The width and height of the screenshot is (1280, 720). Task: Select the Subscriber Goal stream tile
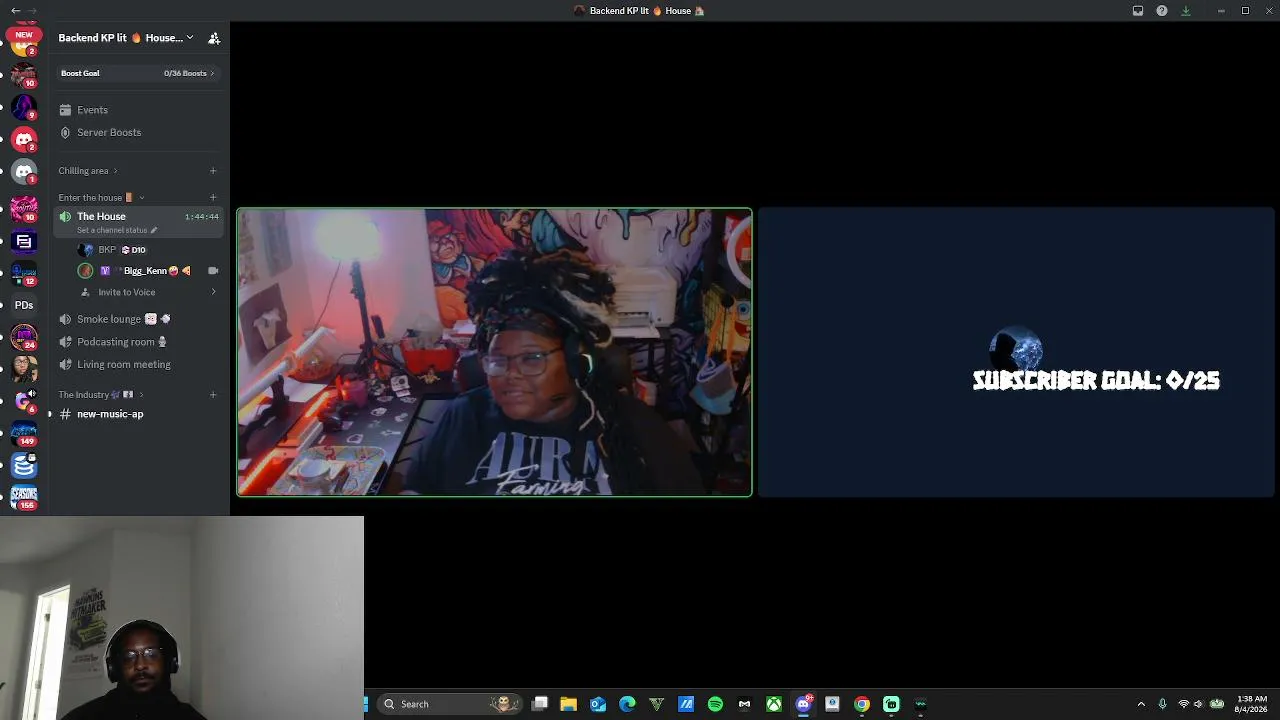pyautogui.click(x=1016, y=352)
